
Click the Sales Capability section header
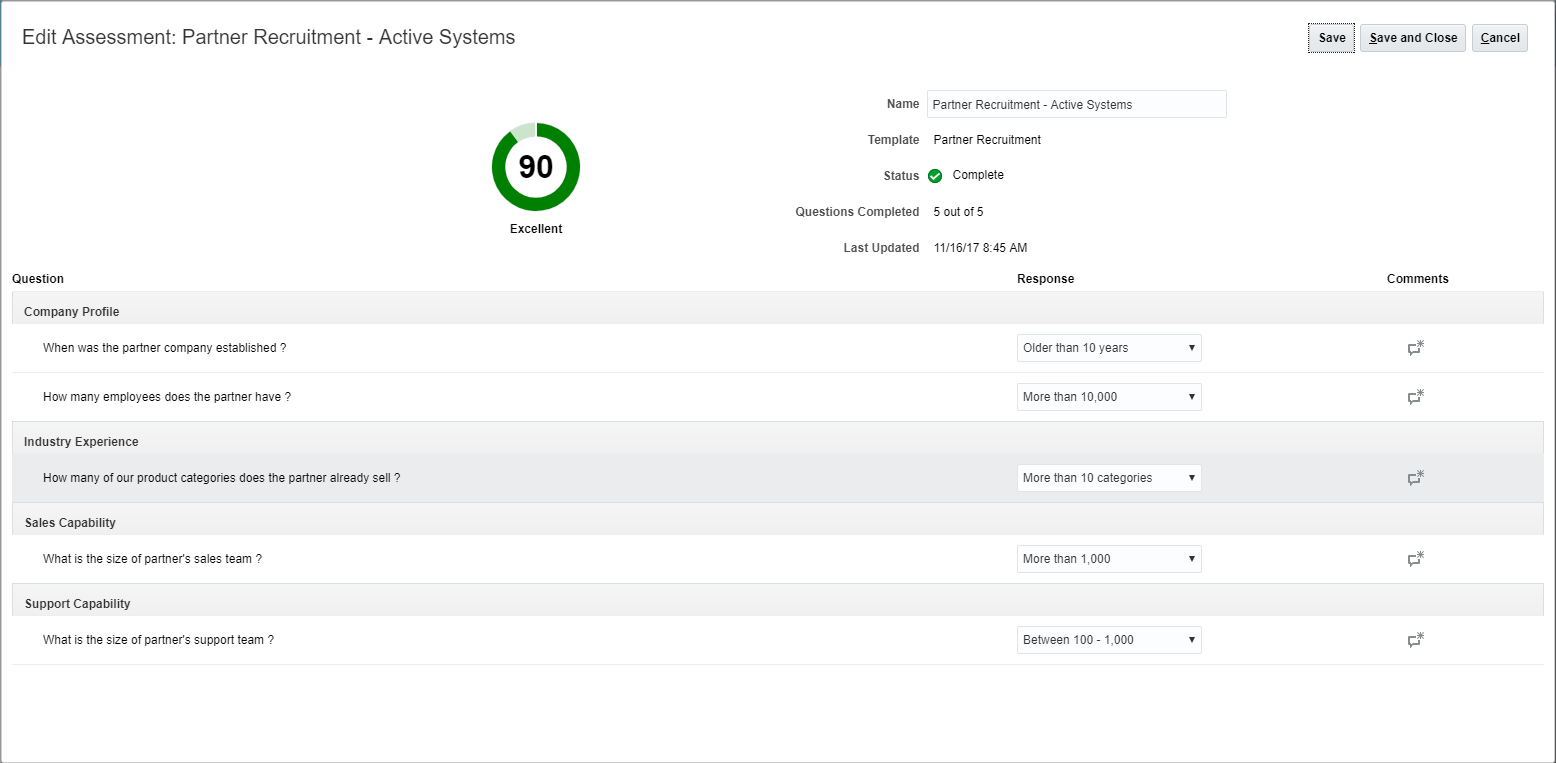(x=70, y=523)
